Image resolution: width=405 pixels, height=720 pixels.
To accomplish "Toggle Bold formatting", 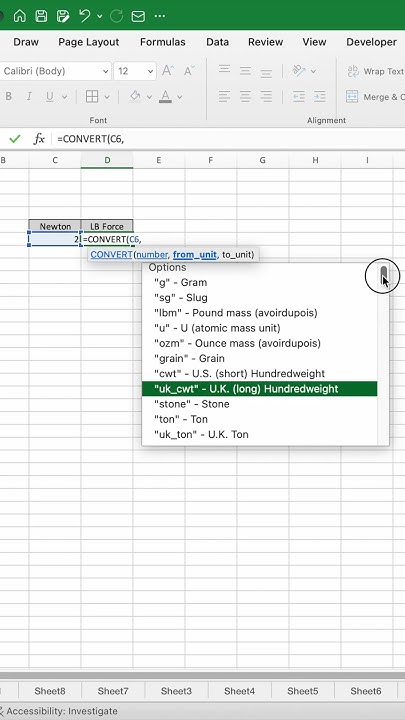I will (8, 96).
